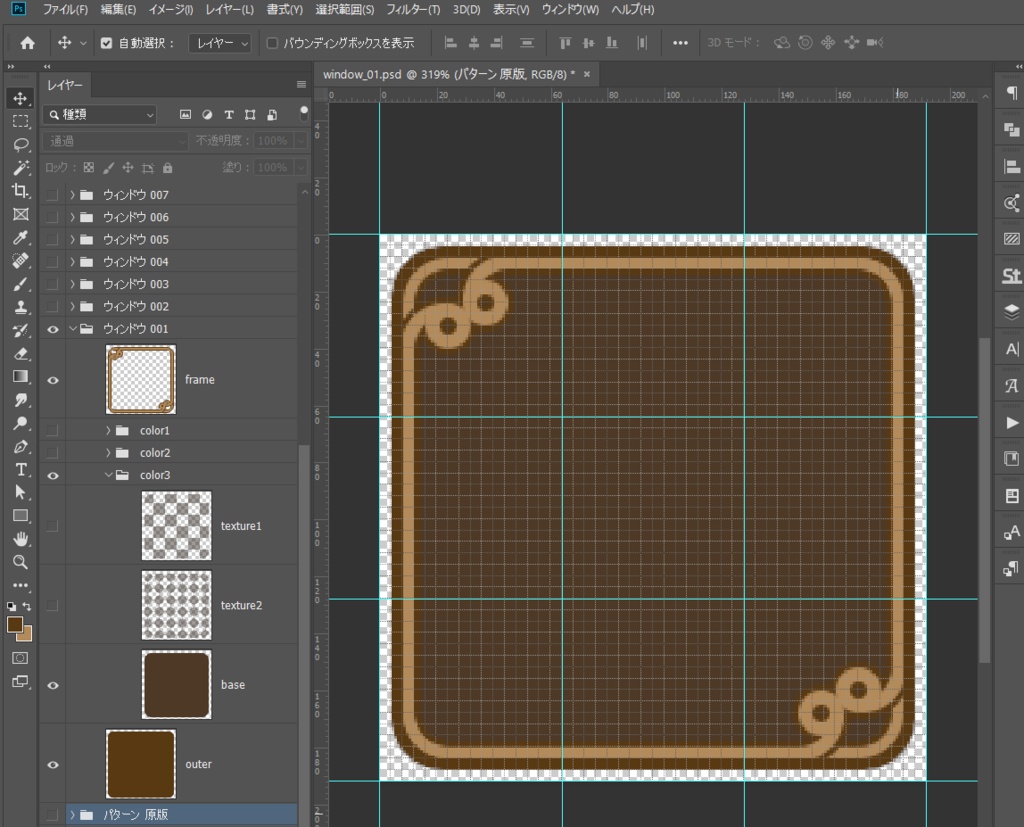Select the Zoom tool

click(20, 562)
